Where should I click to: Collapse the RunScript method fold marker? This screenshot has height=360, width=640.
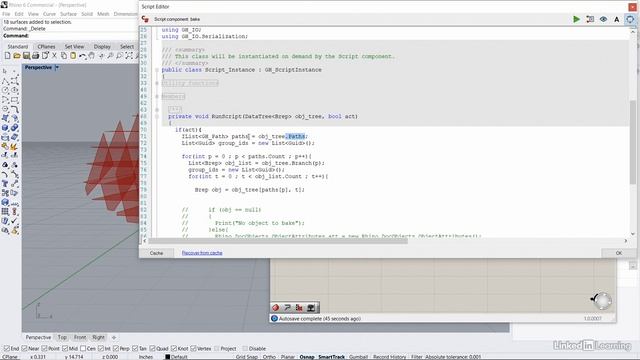pyautogui.click(x=157, y=116)
